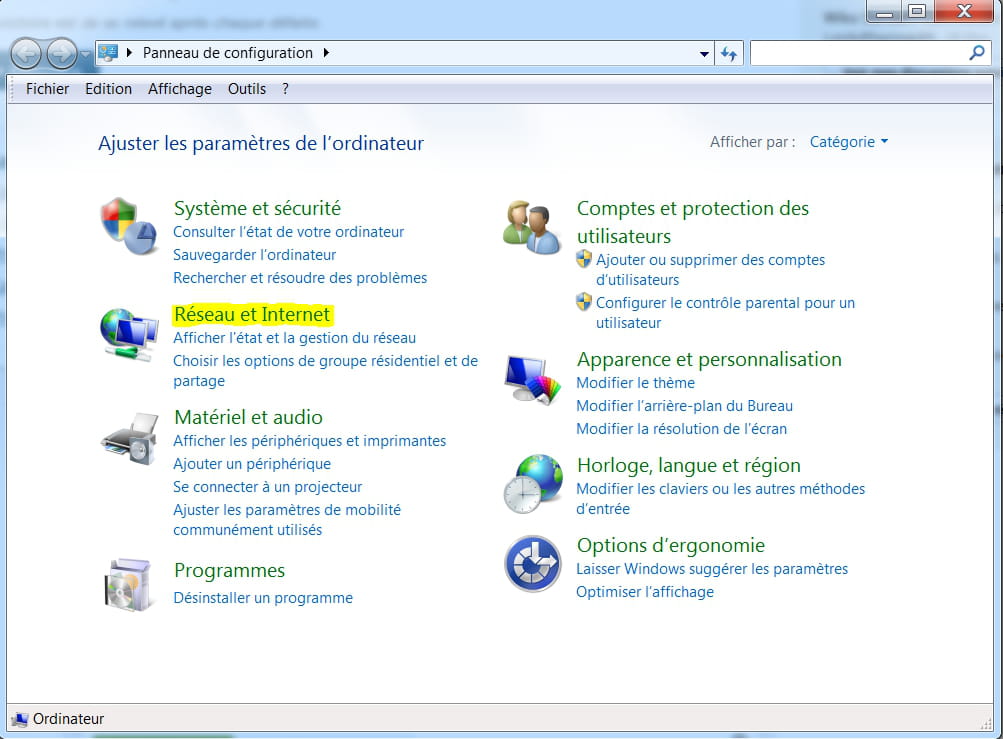
Task: Open Rechercher et résoudre des problèmes
Action: (300, 278)
